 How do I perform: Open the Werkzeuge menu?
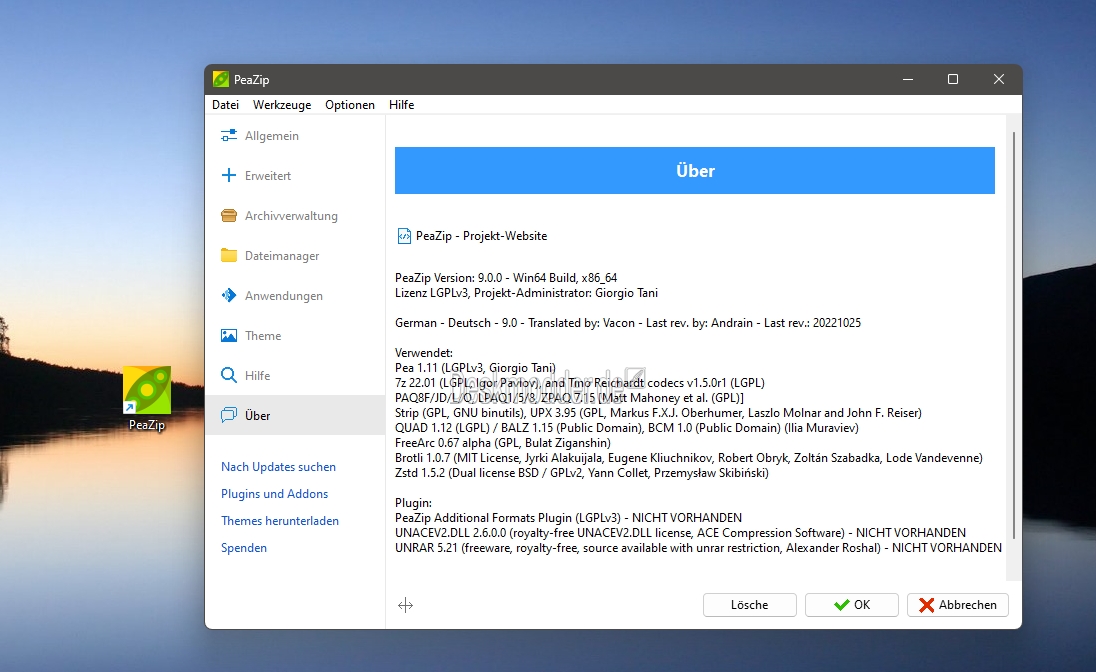coord(282,105)
